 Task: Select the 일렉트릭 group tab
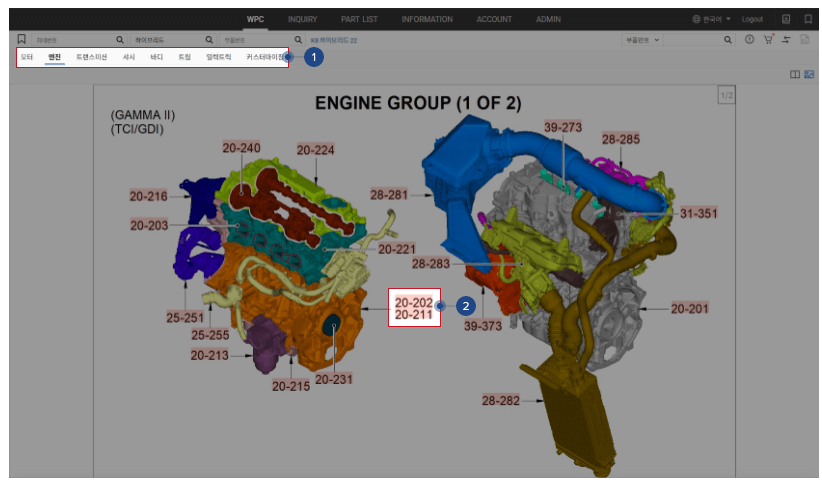(219, 57)
